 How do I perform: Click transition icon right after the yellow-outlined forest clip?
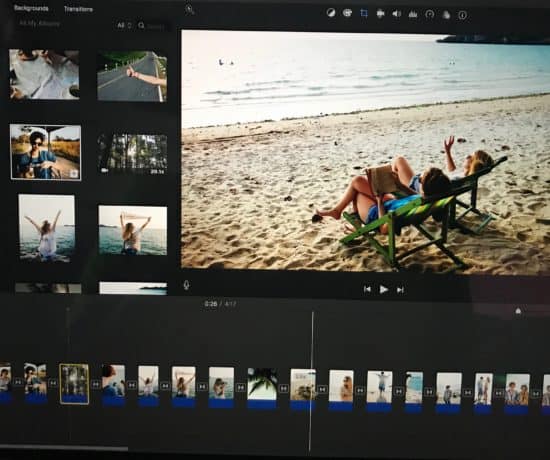pos(95,384)
